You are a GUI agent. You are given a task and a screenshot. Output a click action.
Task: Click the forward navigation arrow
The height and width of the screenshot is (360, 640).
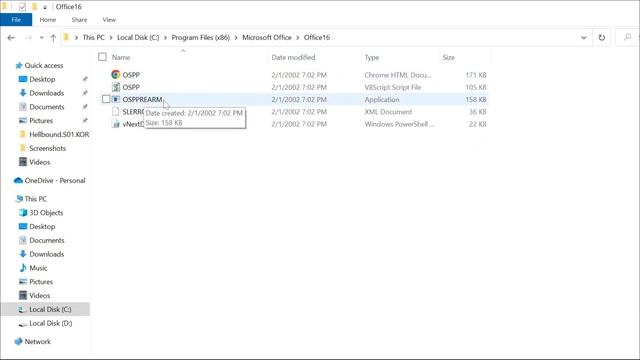(28, 38)
